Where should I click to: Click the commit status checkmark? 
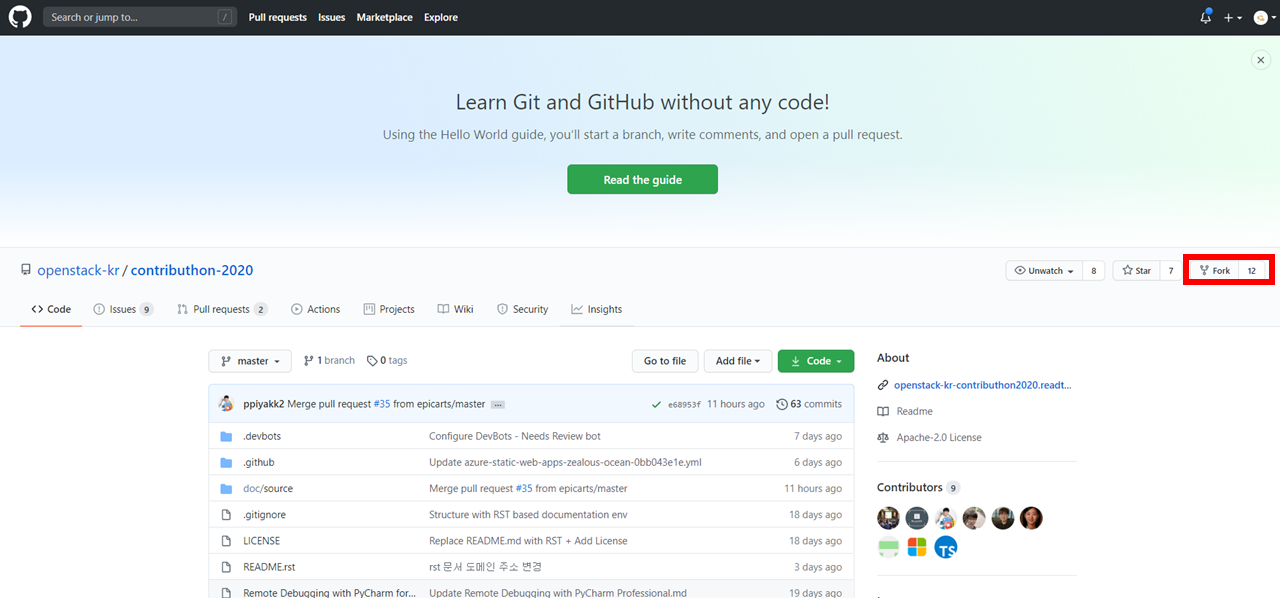(656, 404)
